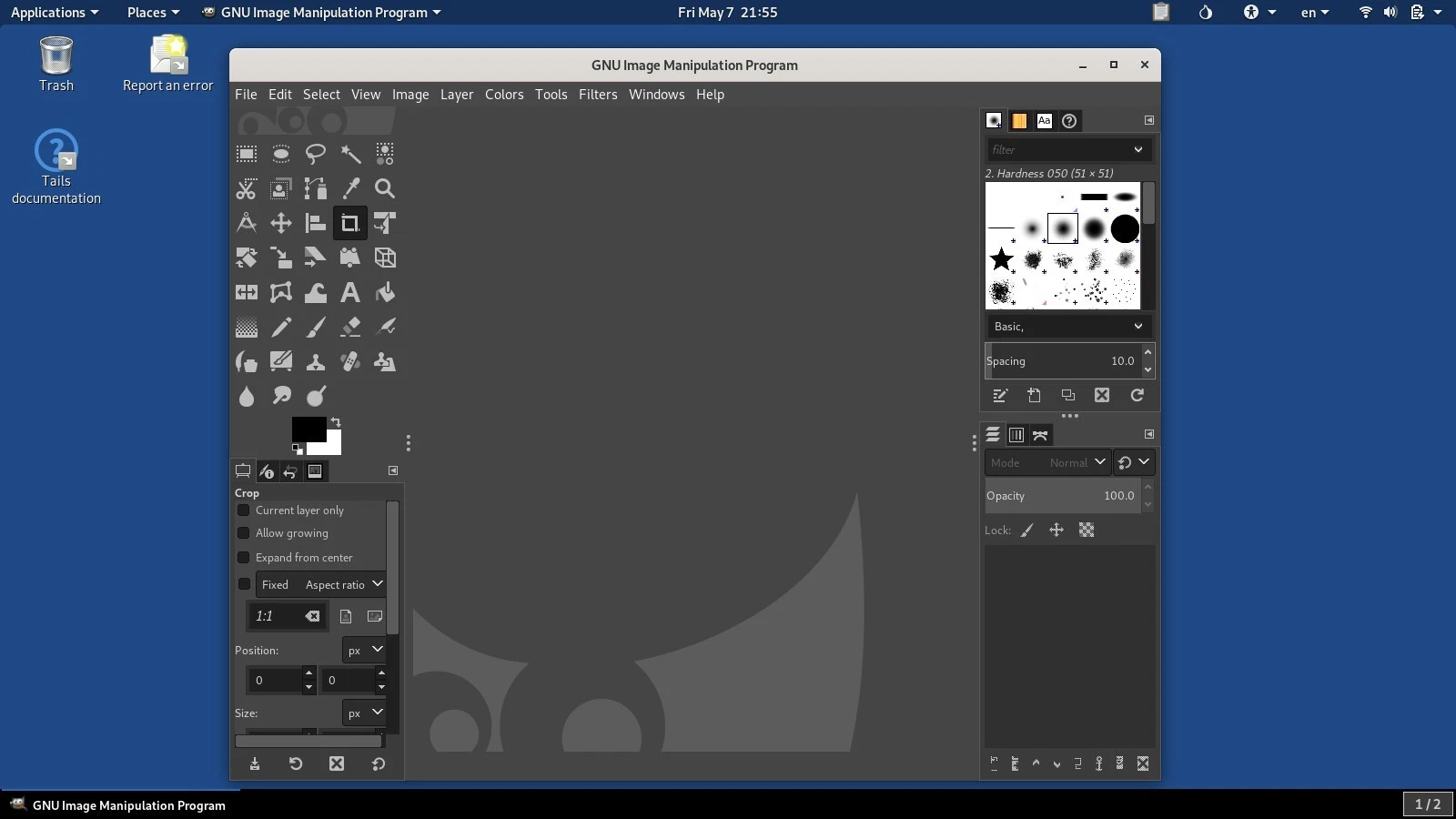Viewport: 1456px width, 819px height.
Task: Toggle the Fixed aspect ratio checkbox
Action: pyautogui.click(x=244, y=584)
